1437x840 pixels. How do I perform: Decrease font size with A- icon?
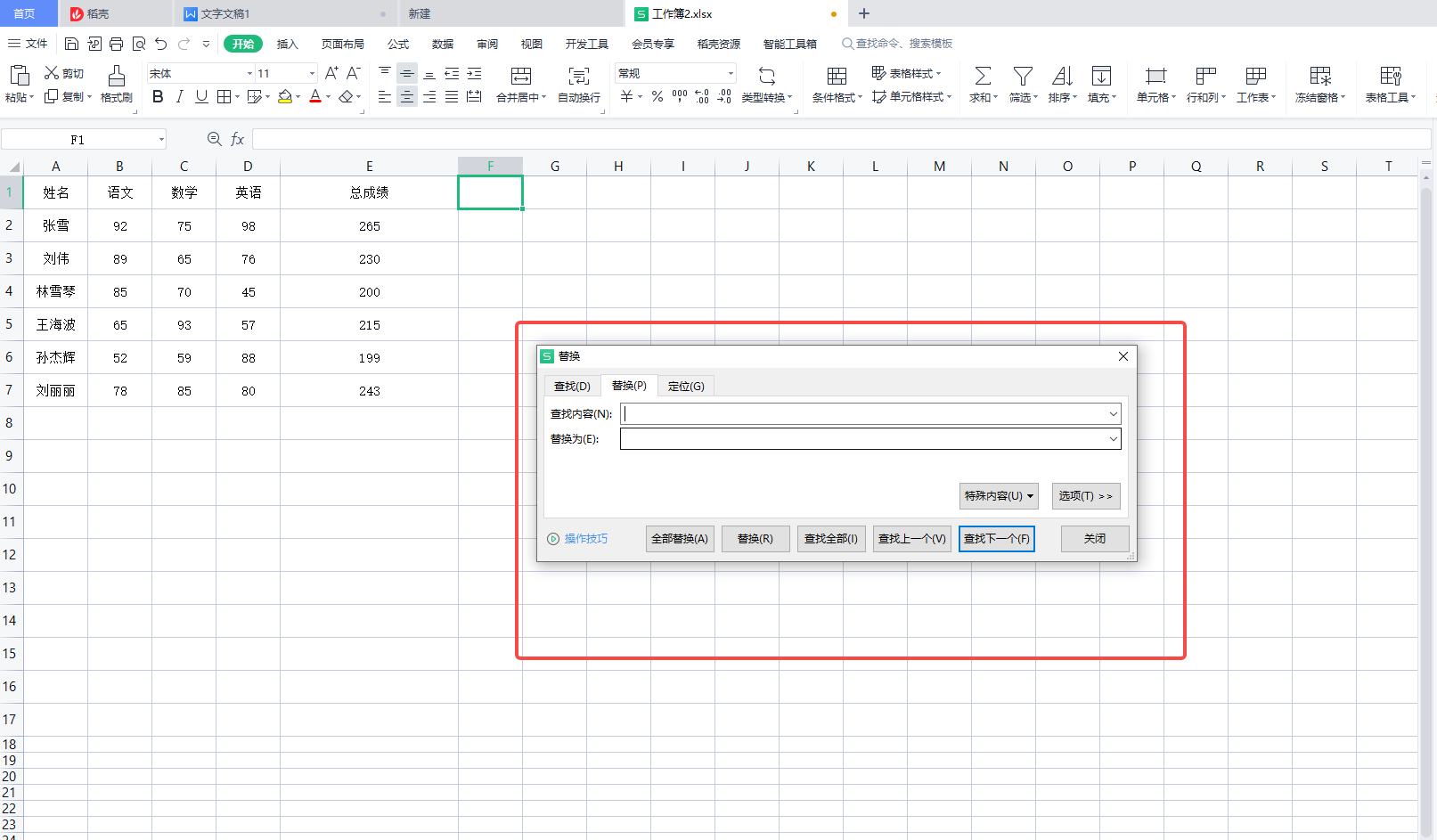[353, 73]
